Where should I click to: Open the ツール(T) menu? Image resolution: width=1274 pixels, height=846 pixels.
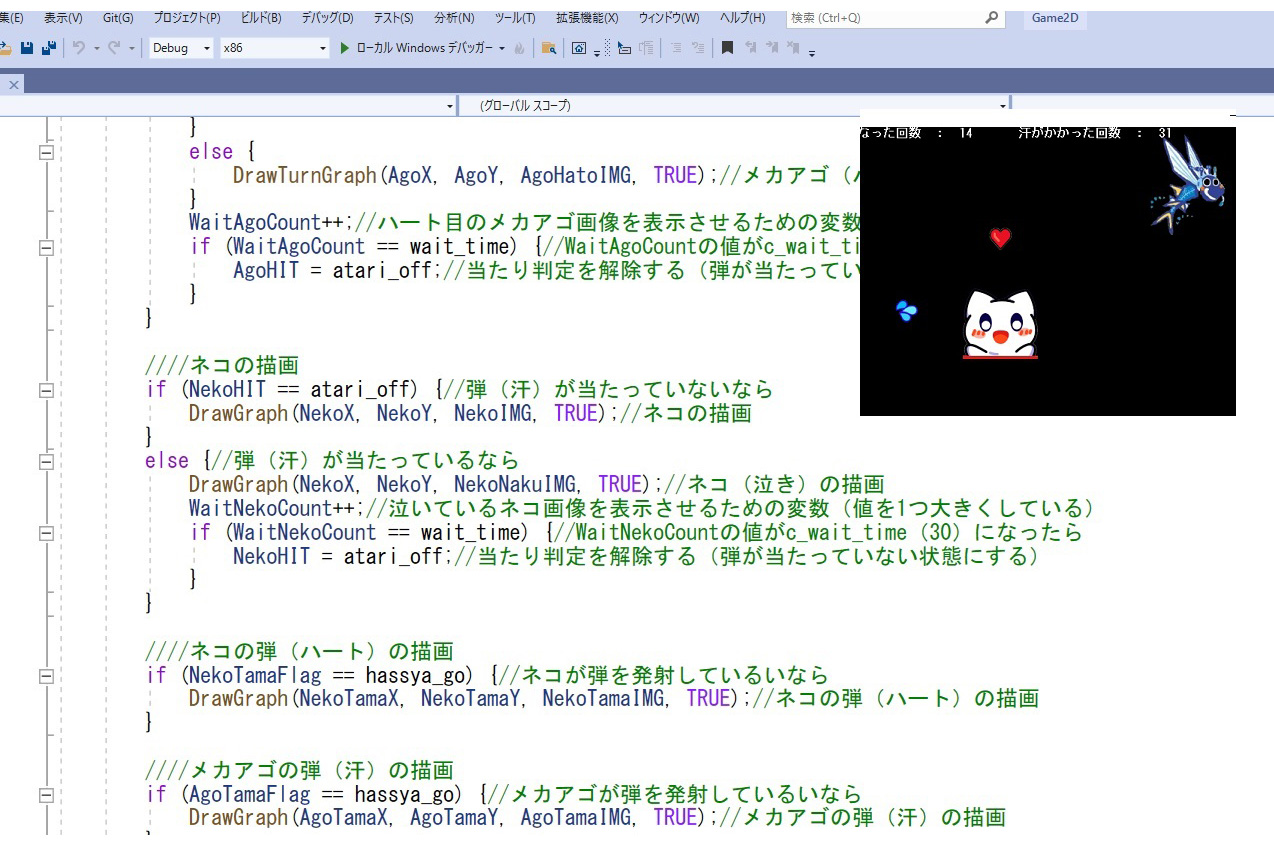tap(515, 18)
